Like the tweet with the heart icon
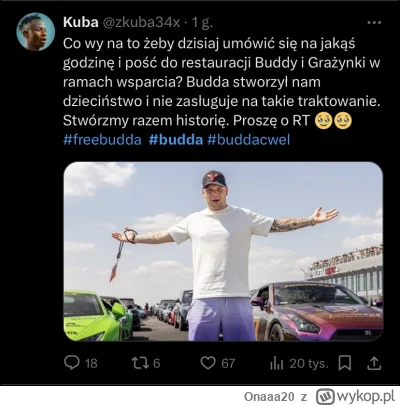 click(208, 363)
